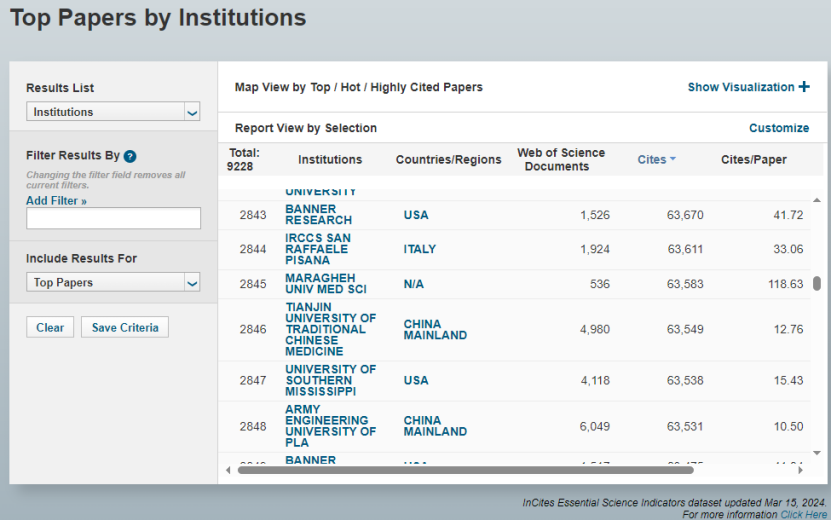Click CHINA MAINLAND link in row 2846

(x=435, y=329)
